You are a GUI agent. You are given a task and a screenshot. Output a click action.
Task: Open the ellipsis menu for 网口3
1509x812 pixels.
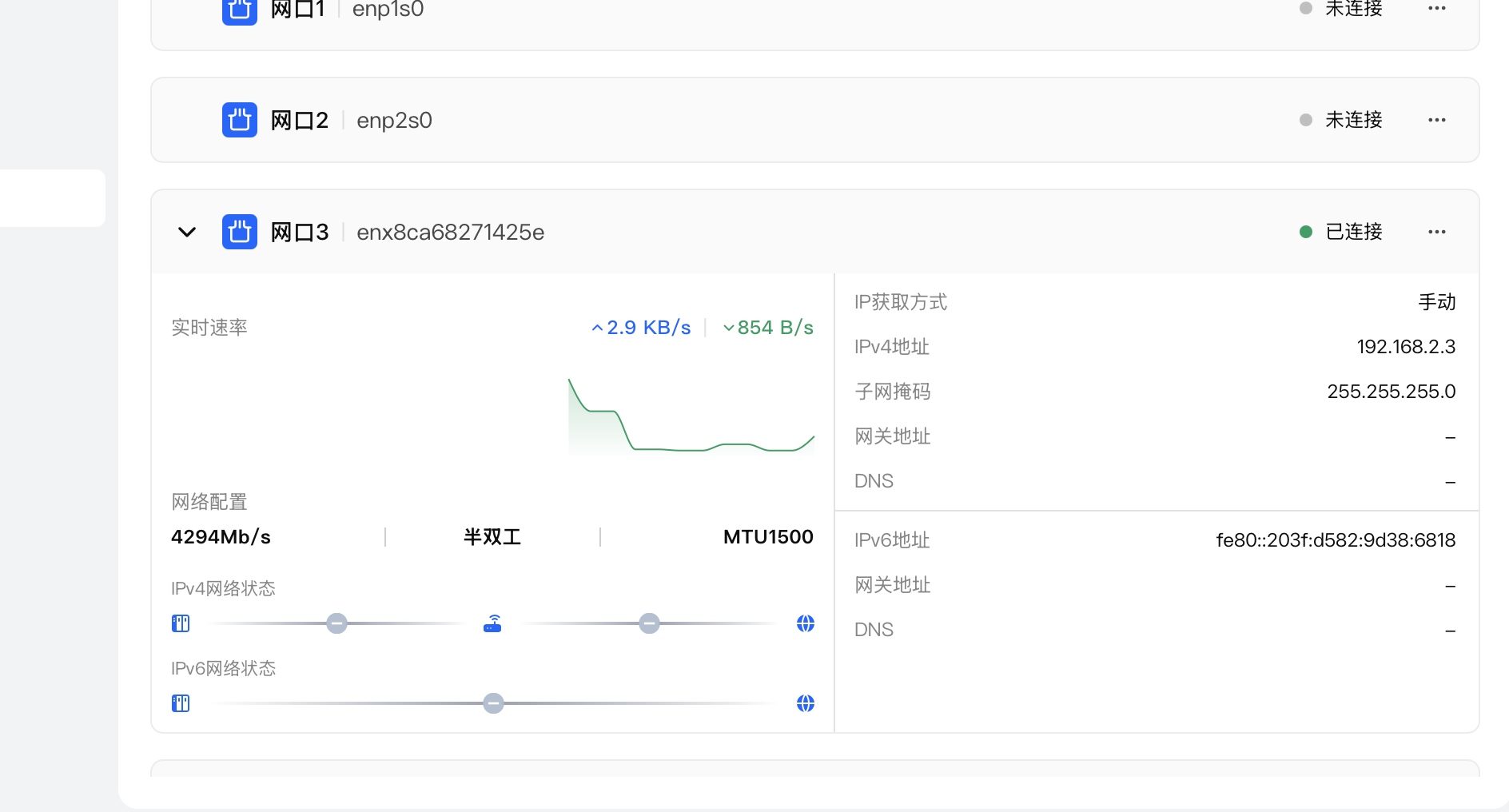(x=1436, y=232)
